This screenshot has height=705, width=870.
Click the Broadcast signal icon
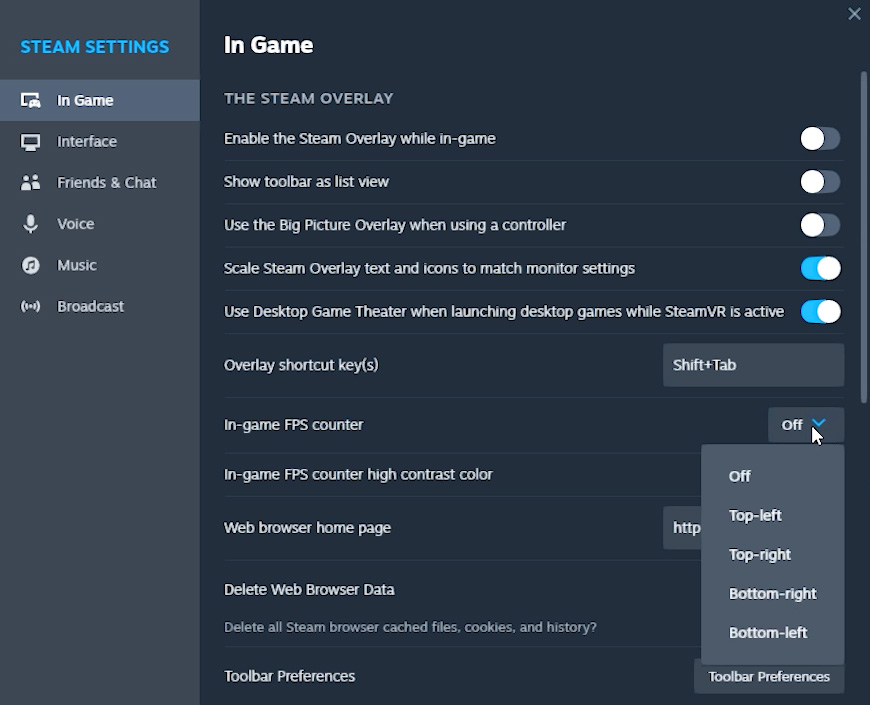(31, 306)
